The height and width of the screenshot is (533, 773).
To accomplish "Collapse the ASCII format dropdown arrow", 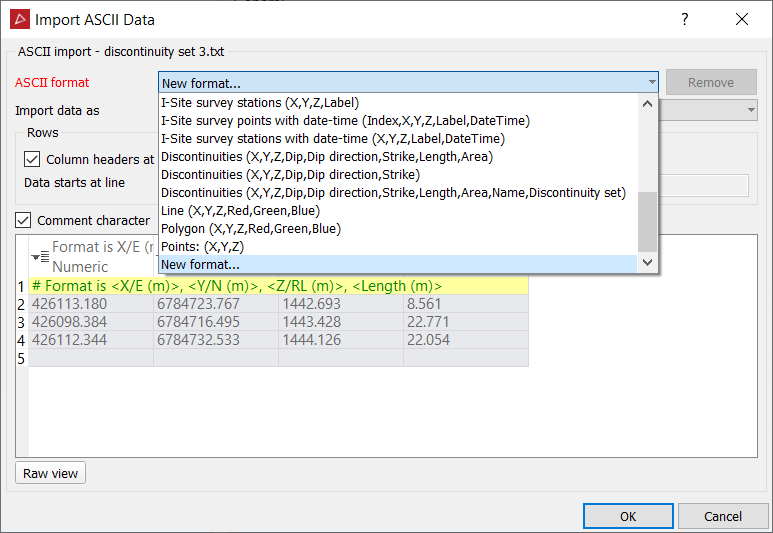I will (x=651, y=84).
